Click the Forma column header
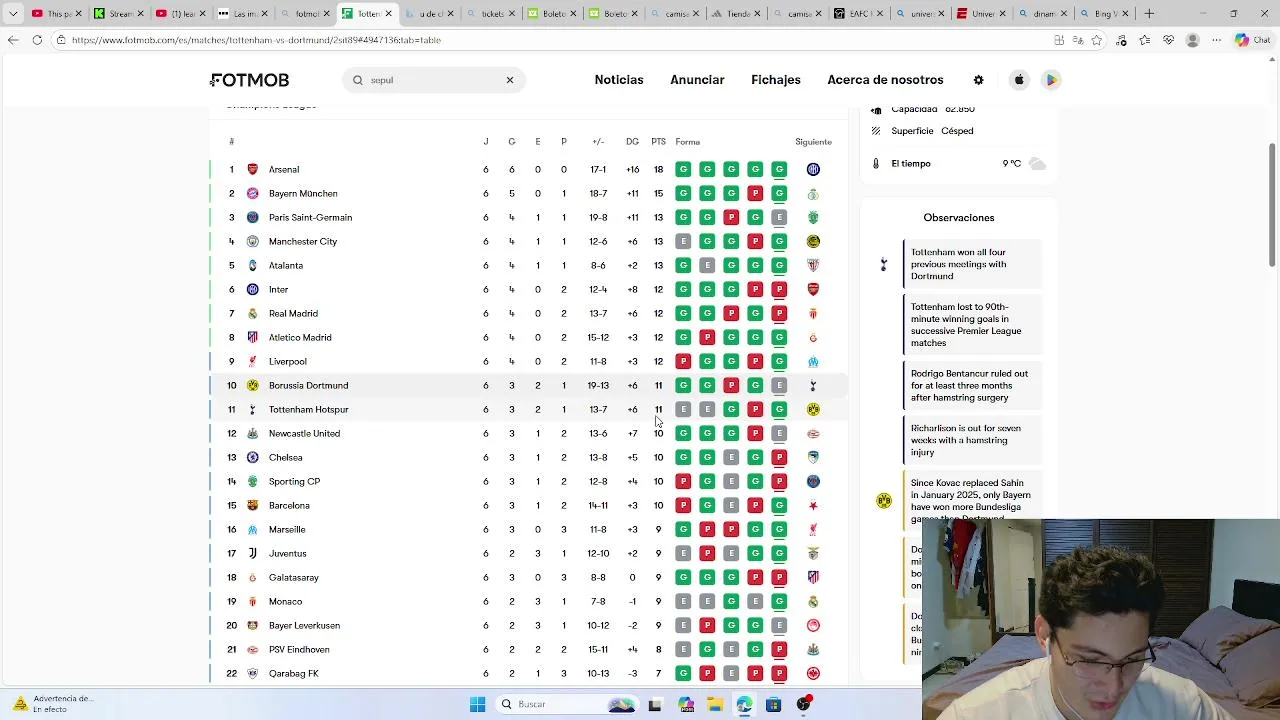 [687, 142]
